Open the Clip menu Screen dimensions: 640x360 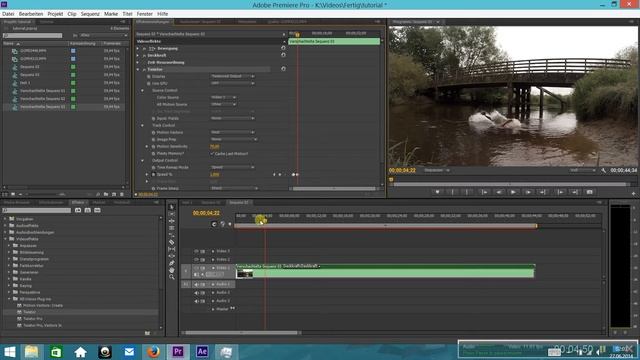click(72, 13)
